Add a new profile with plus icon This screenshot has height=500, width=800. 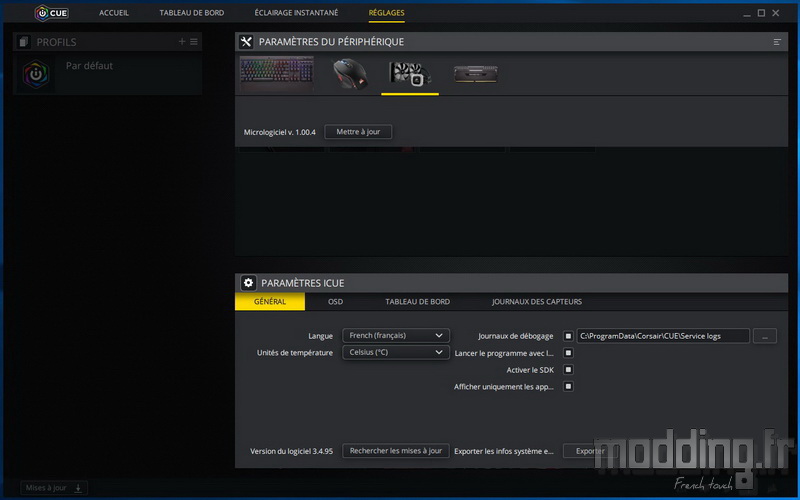tap(182, 41)
